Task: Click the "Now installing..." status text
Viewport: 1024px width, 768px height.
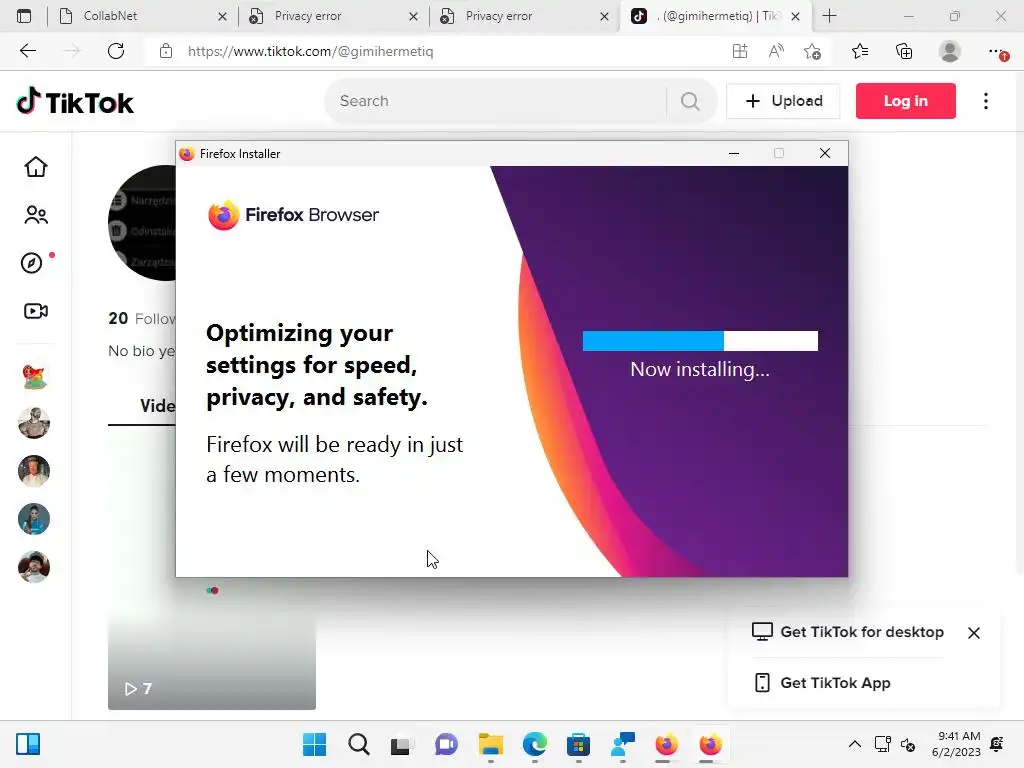Action: tap(700, 370)
